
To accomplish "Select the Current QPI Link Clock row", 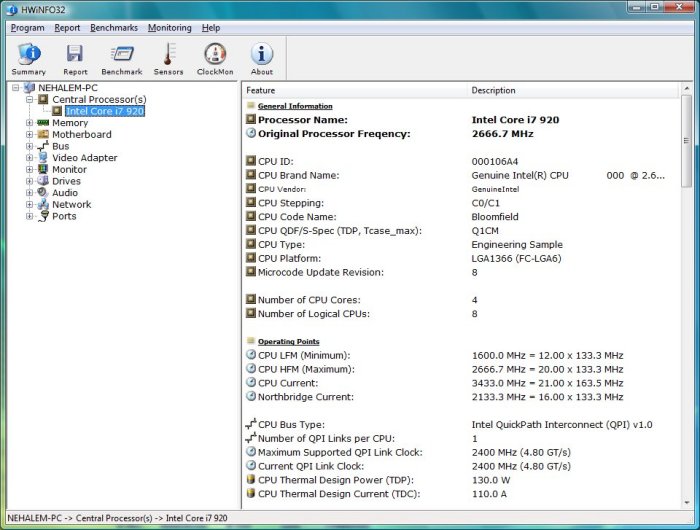I will tap(462, 466).
